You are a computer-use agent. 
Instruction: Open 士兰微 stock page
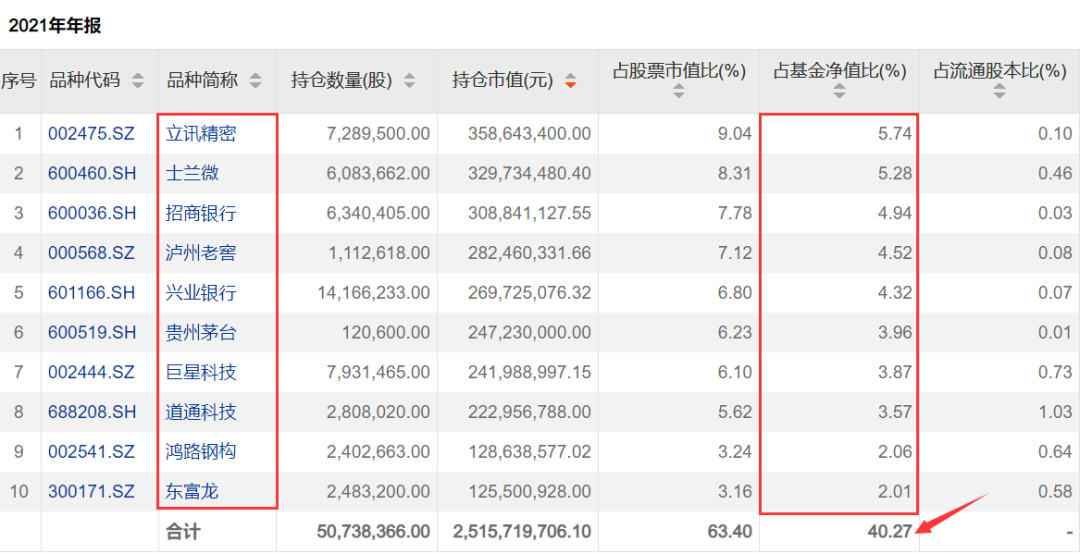click(192, 174)
